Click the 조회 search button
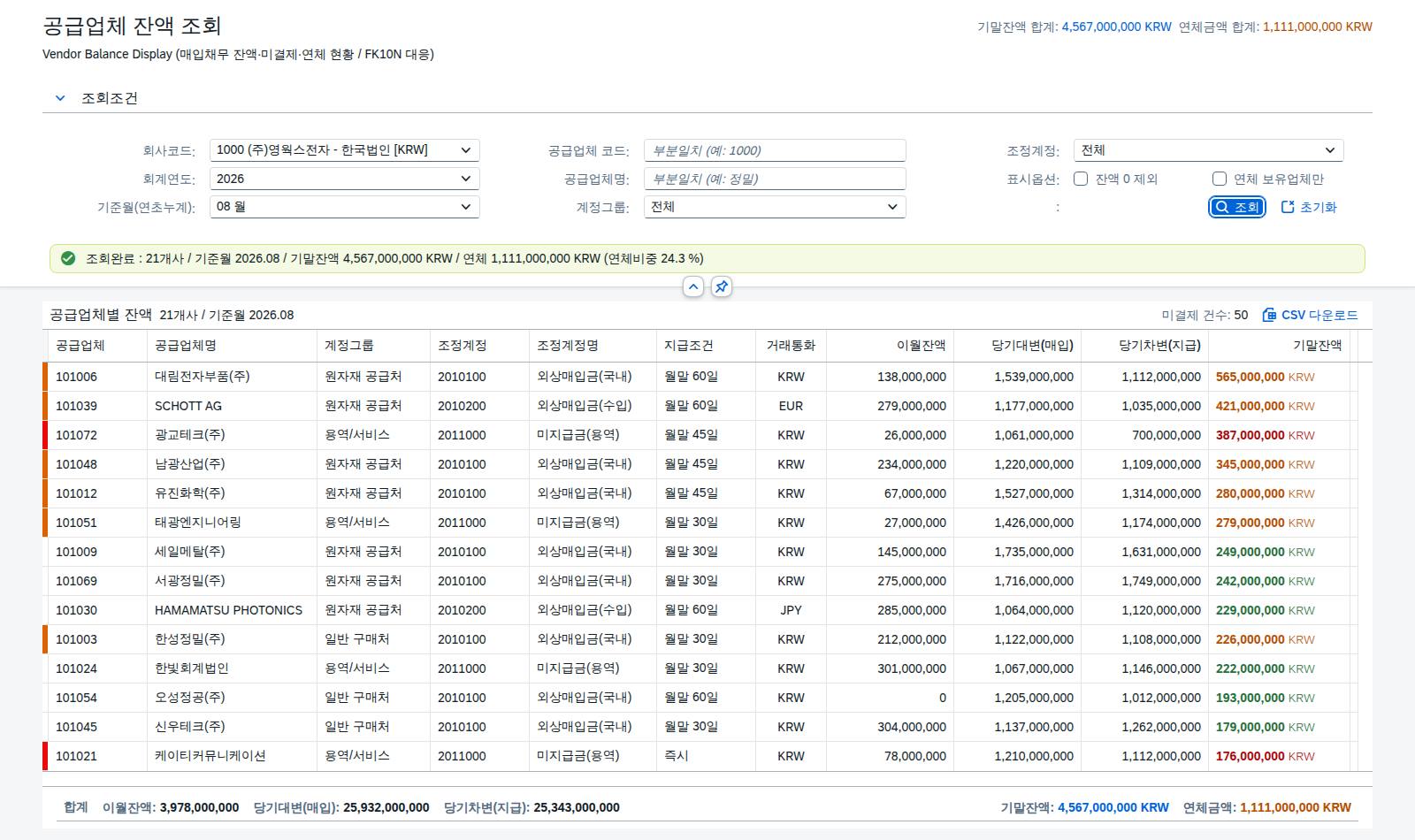The width and height of the screenshot is (1415, 840). click(1237, 207)
